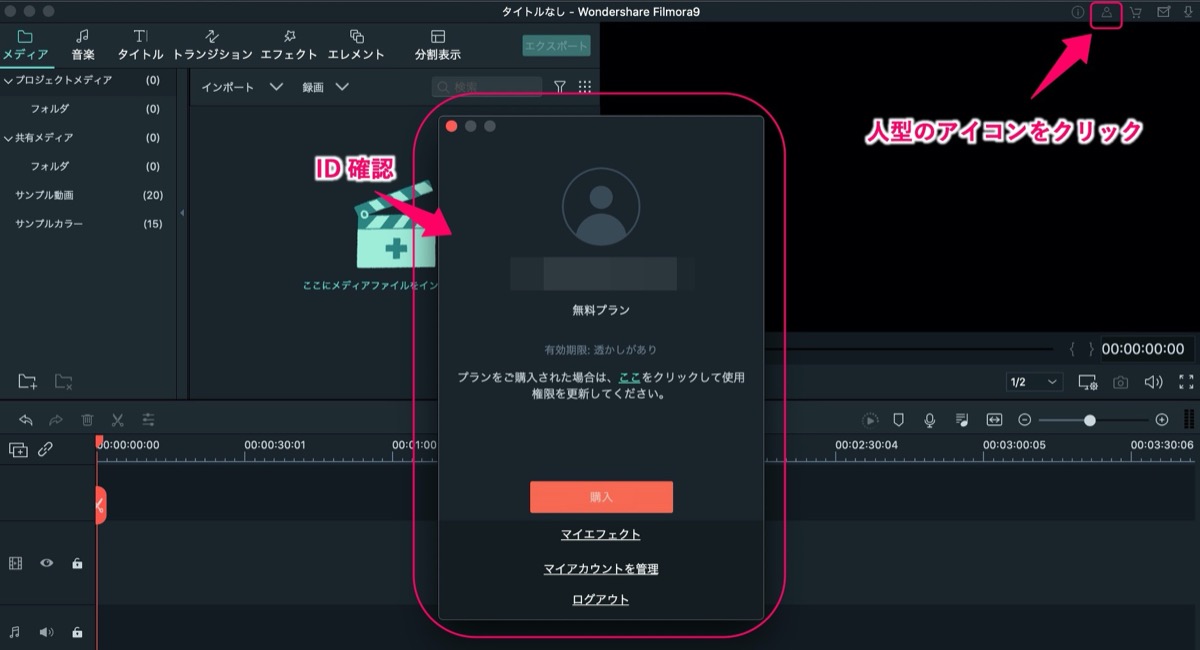Switch to the エレメント tab
Image resolution: width=1200 pixels, height=650 pixels.
click(x=356, y=45)
